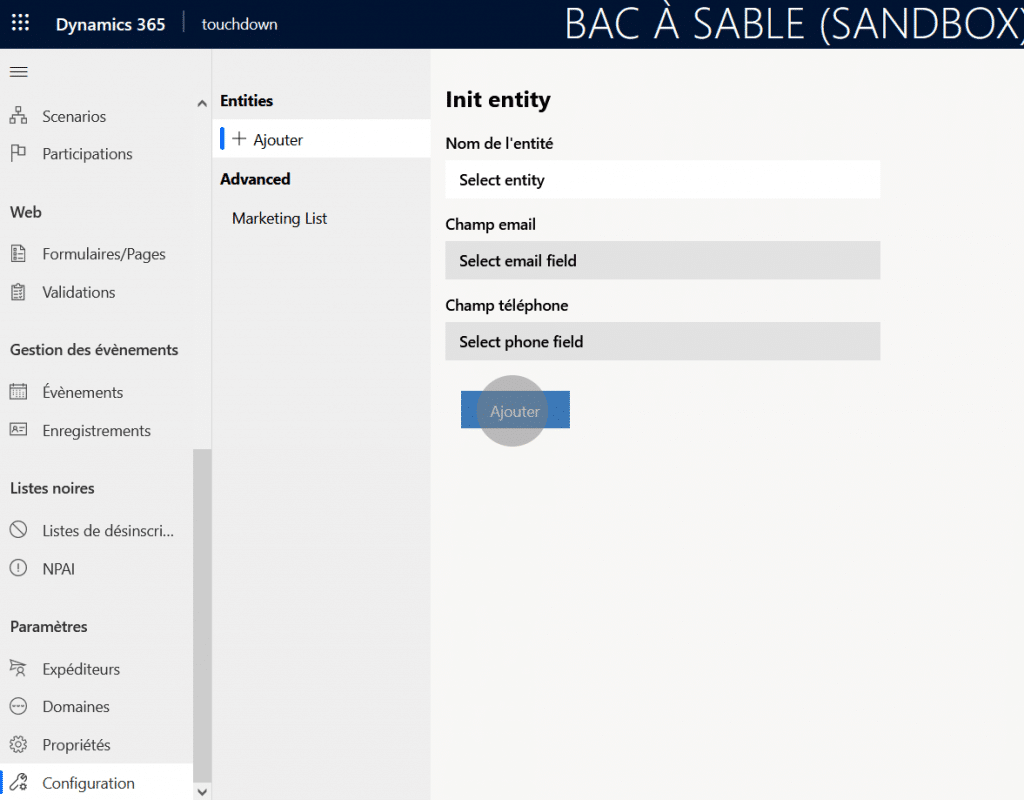The height and width of the screenshot is (800, 1024).
Task: Open Configuration in the sidebar
Action: (88, 783)
